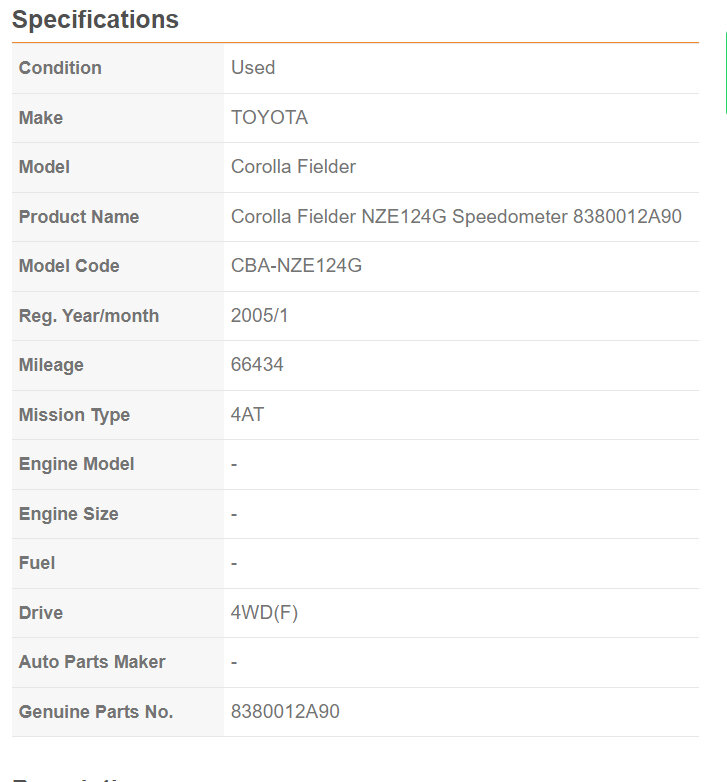Select the 'Used' condition value

click(x=253, y=68)
